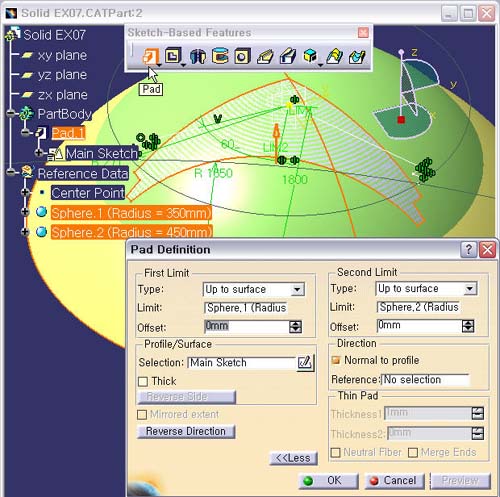Cancel the Pad Definition dialog
The image size is (500, 497).
pyautogui.click(x=394, y=481)
